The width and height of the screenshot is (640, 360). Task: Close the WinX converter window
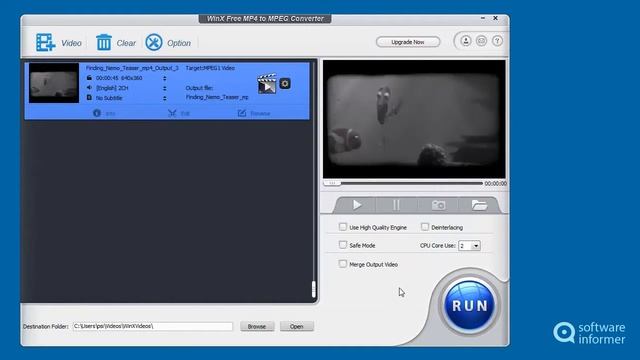[x=495, y=18]
